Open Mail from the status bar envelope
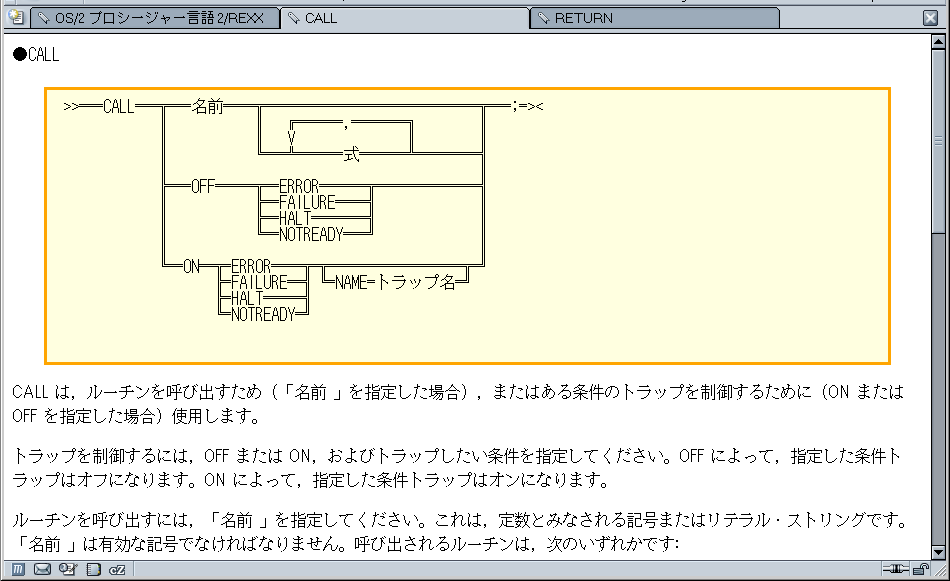The height and width of the screenshot is (581, 950). [42, 570]
